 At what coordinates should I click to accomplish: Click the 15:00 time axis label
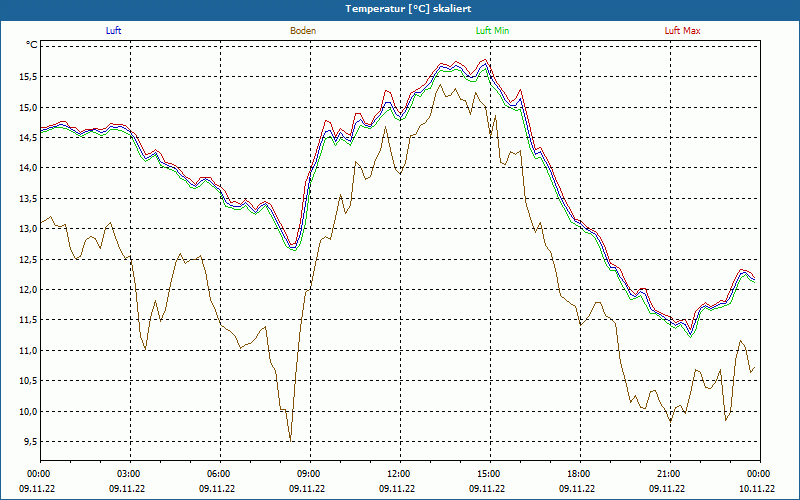[490, 474]
